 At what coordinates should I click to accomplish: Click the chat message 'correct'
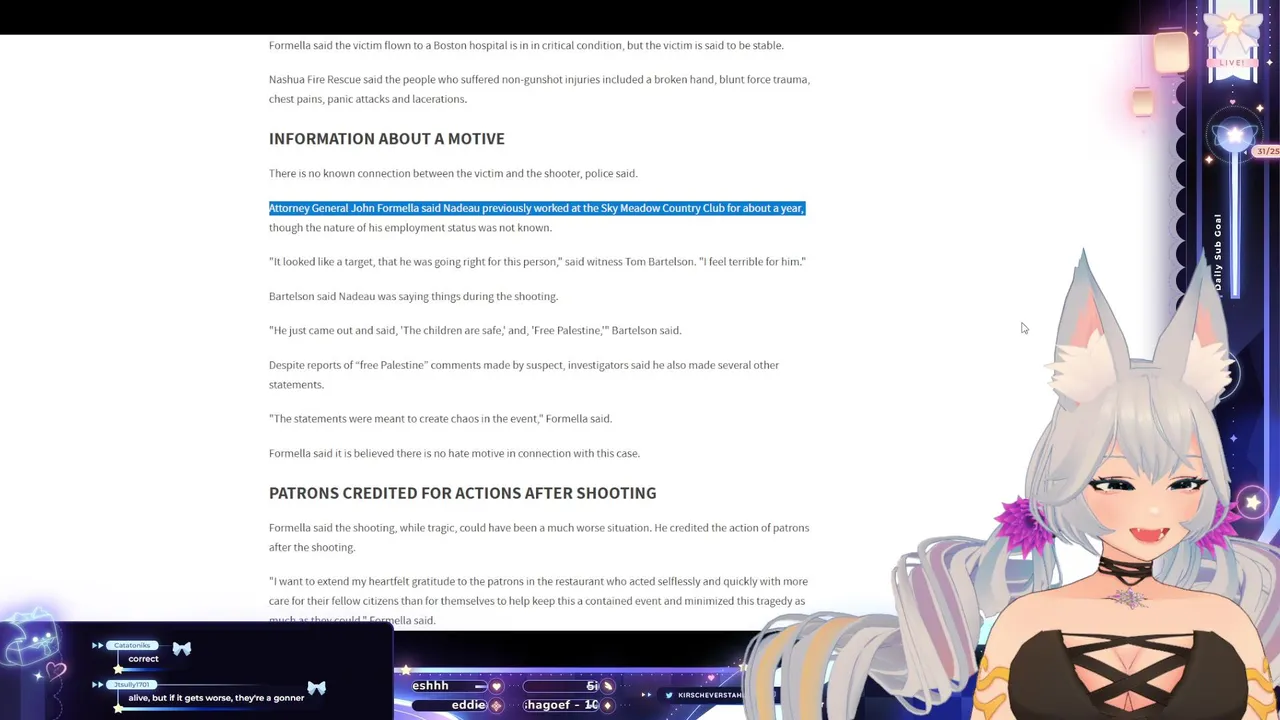tap(143, 659)
